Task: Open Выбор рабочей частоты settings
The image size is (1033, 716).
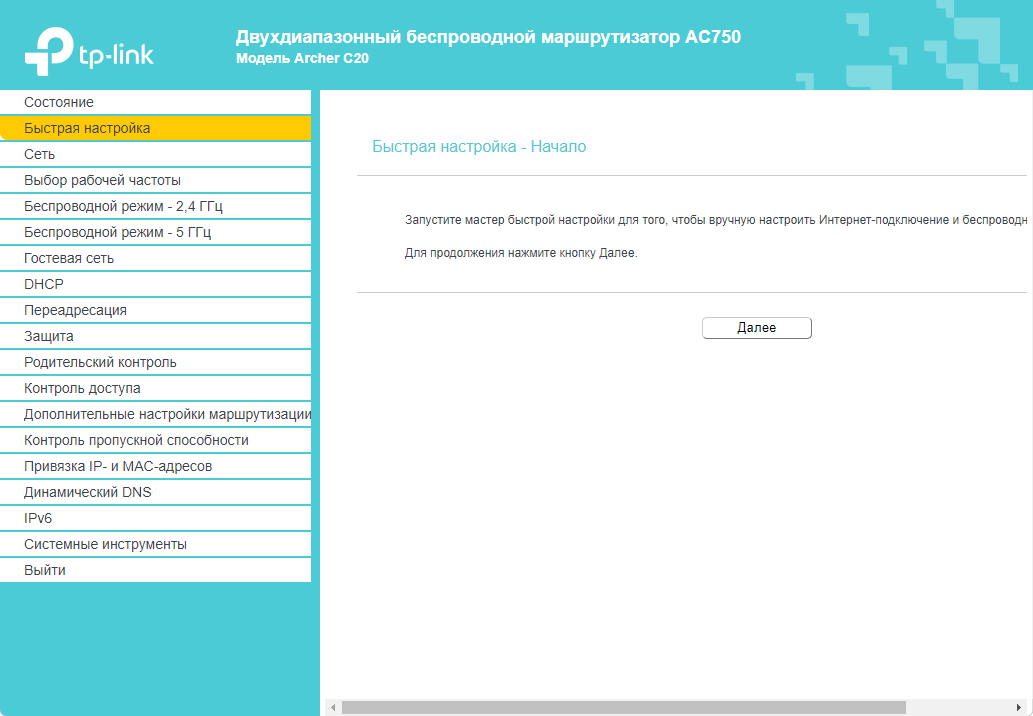Action: 102,180
